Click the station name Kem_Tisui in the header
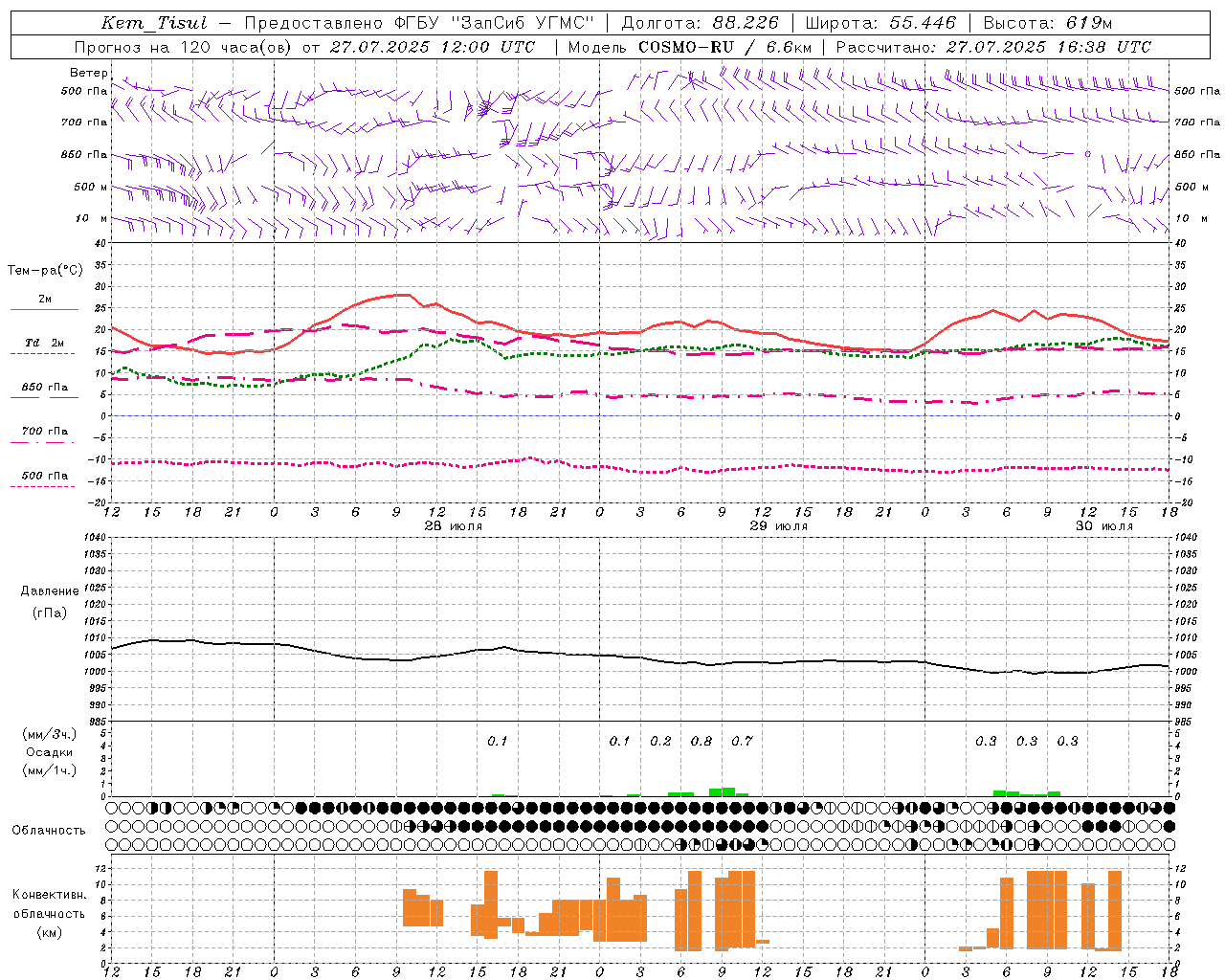The width and height of the screenshot is (1225, 980). (x=153, y=23)
